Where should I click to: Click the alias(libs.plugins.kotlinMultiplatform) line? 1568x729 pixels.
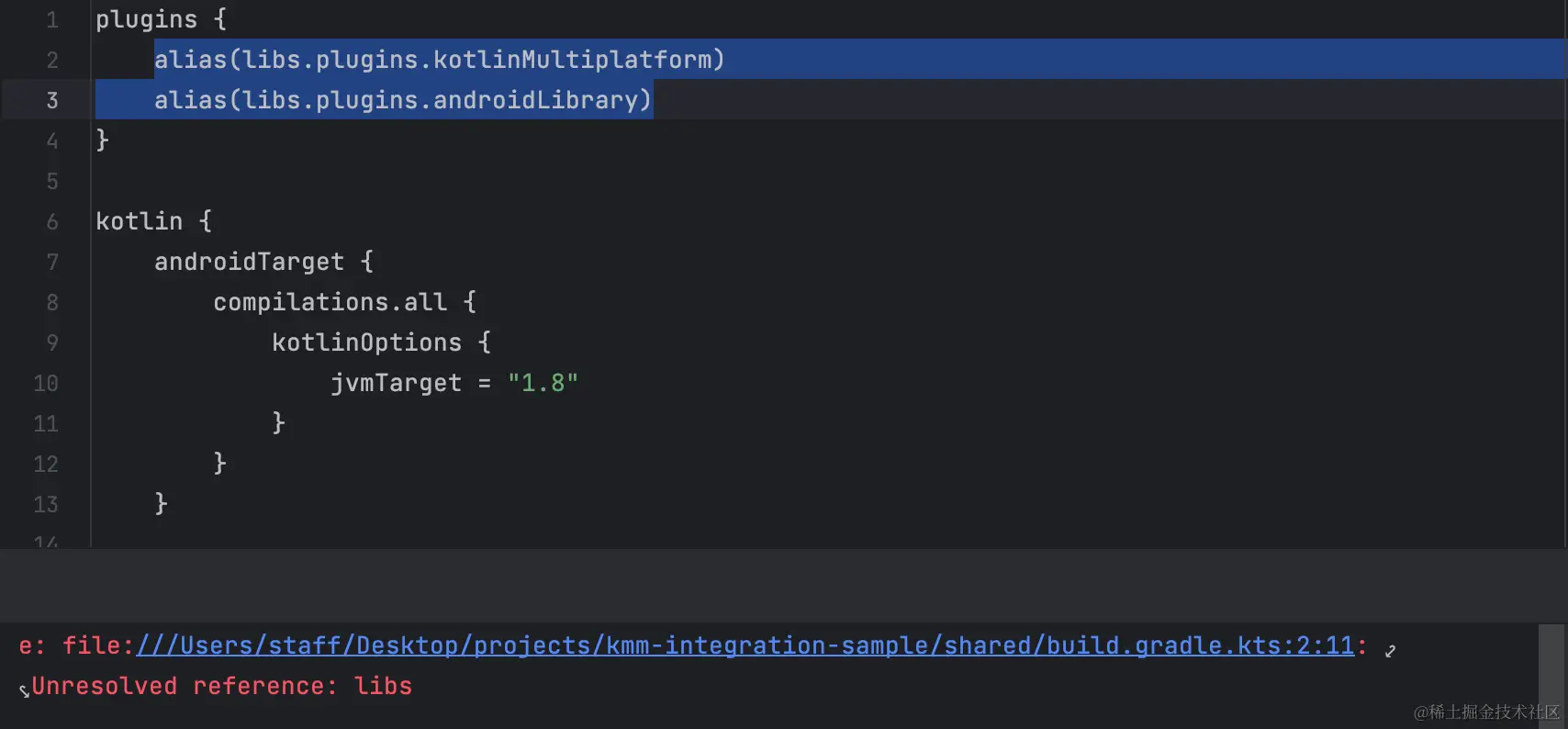[x=440, y=60]
